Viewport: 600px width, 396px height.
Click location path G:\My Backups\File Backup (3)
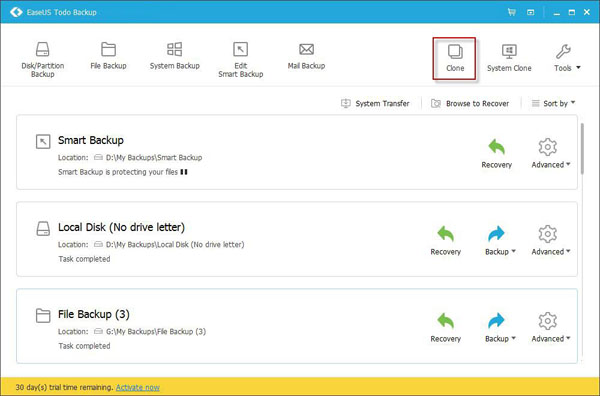[x=156, y=331]
